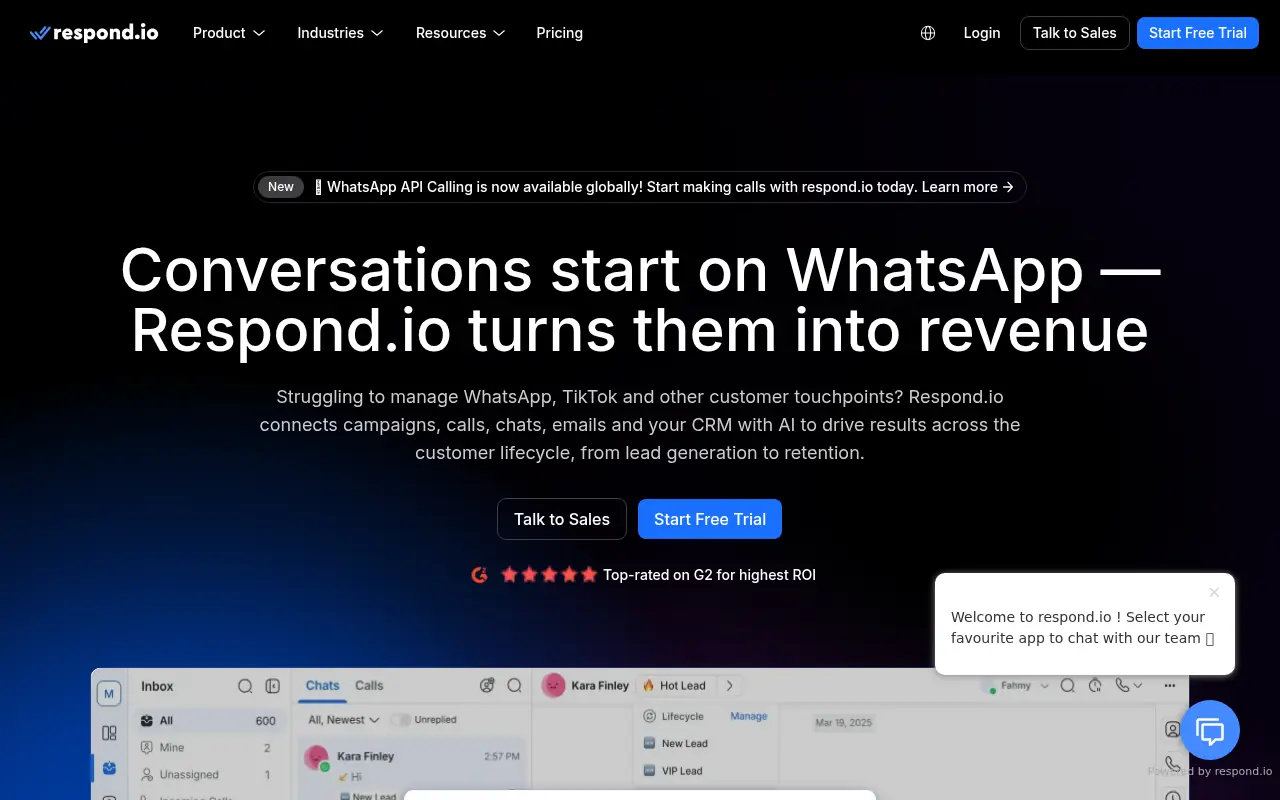Click the collapse sidebar icon beside Inbox search
1280x800 pixels.
point(272,686)
